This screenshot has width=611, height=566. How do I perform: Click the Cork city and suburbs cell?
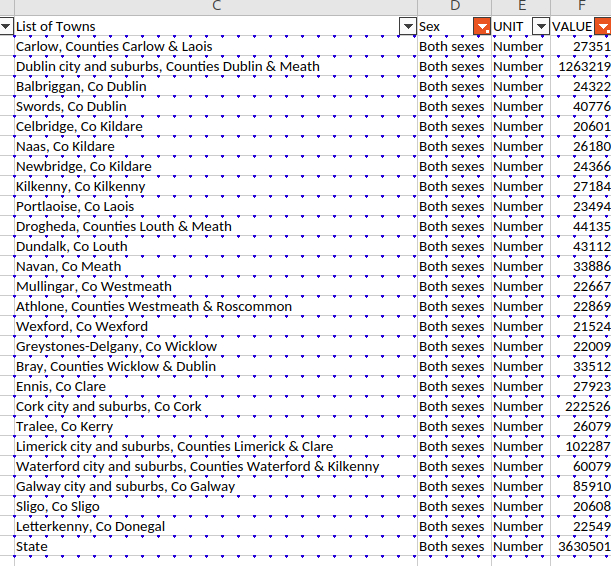[x=109, y=407]
